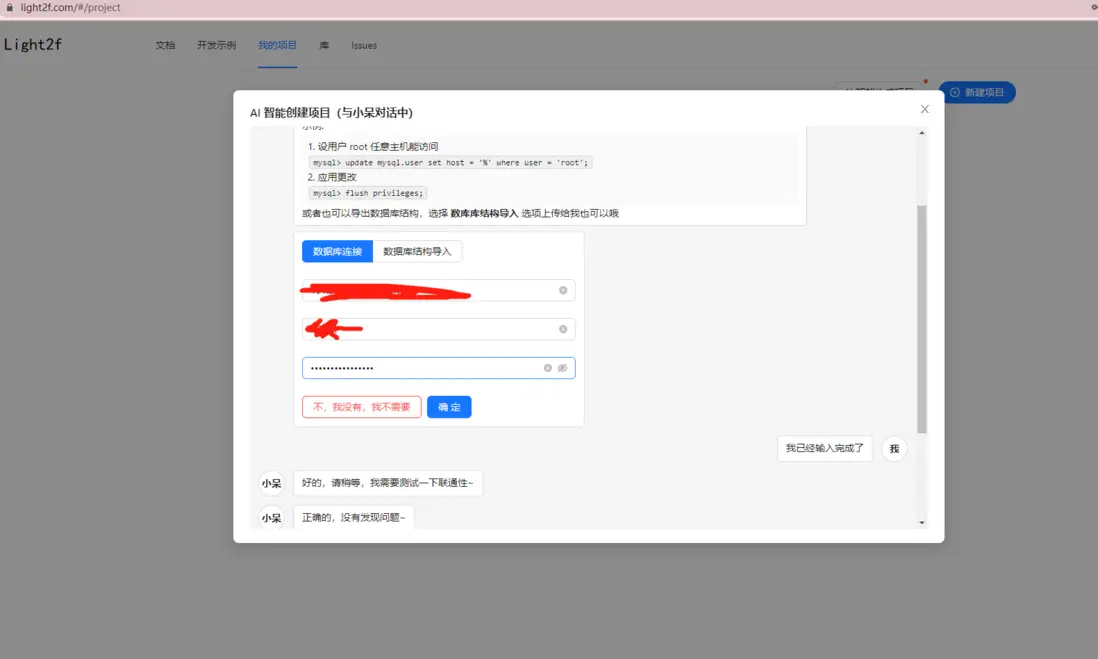Click the Light2f logo
The width and height of the screenshot is (1098, 659).
pyautogui.click(x=33, y=45)
